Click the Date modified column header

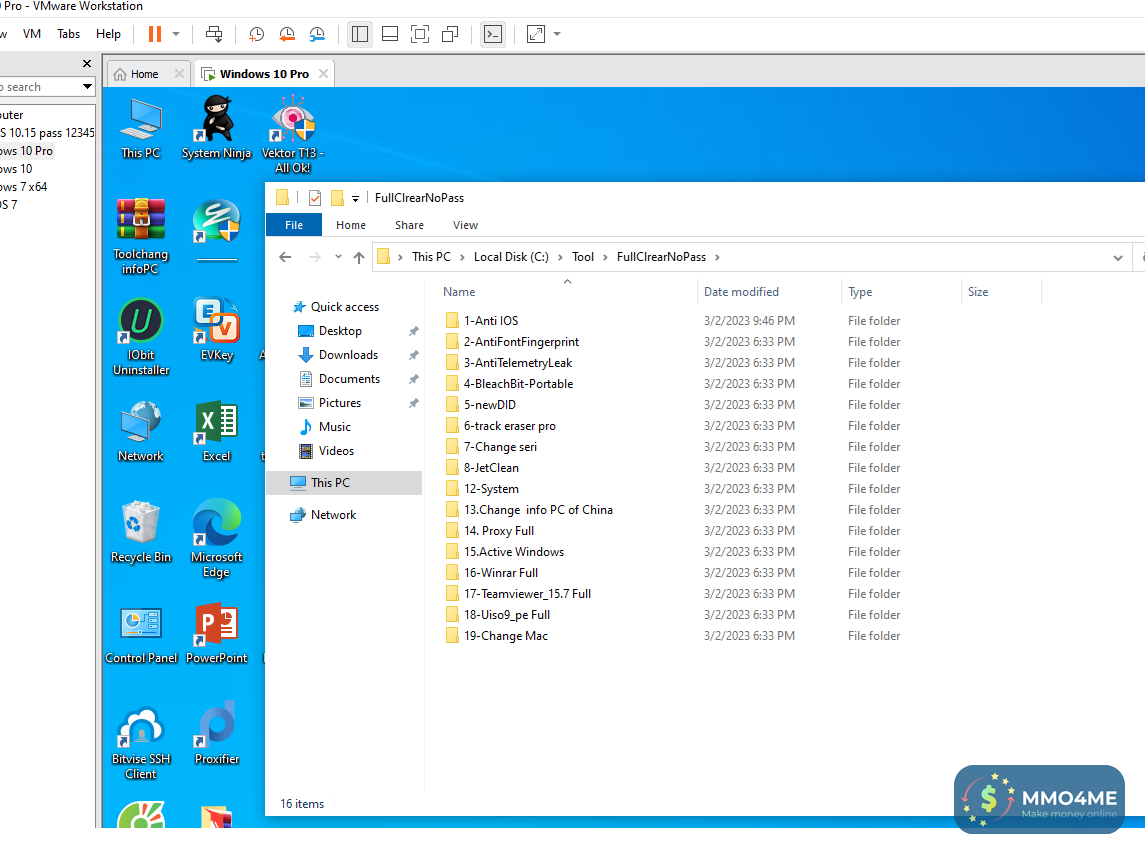coord(741,292)
